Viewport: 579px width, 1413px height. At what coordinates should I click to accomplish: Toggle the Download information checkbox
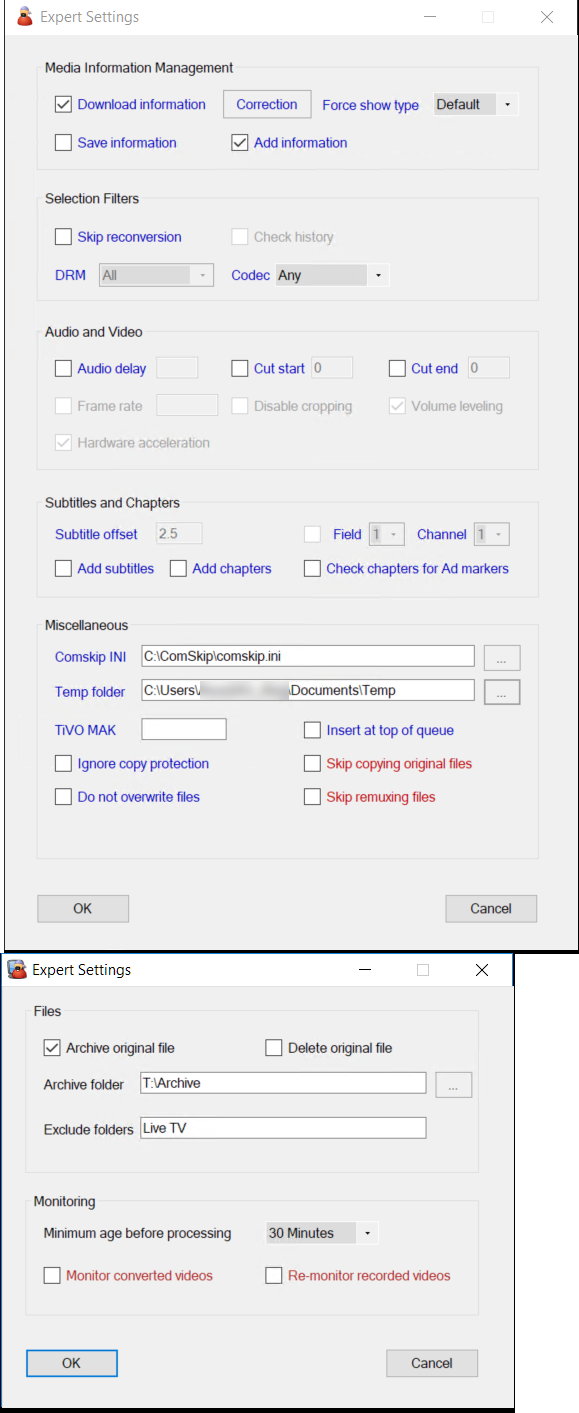point(64,104)
